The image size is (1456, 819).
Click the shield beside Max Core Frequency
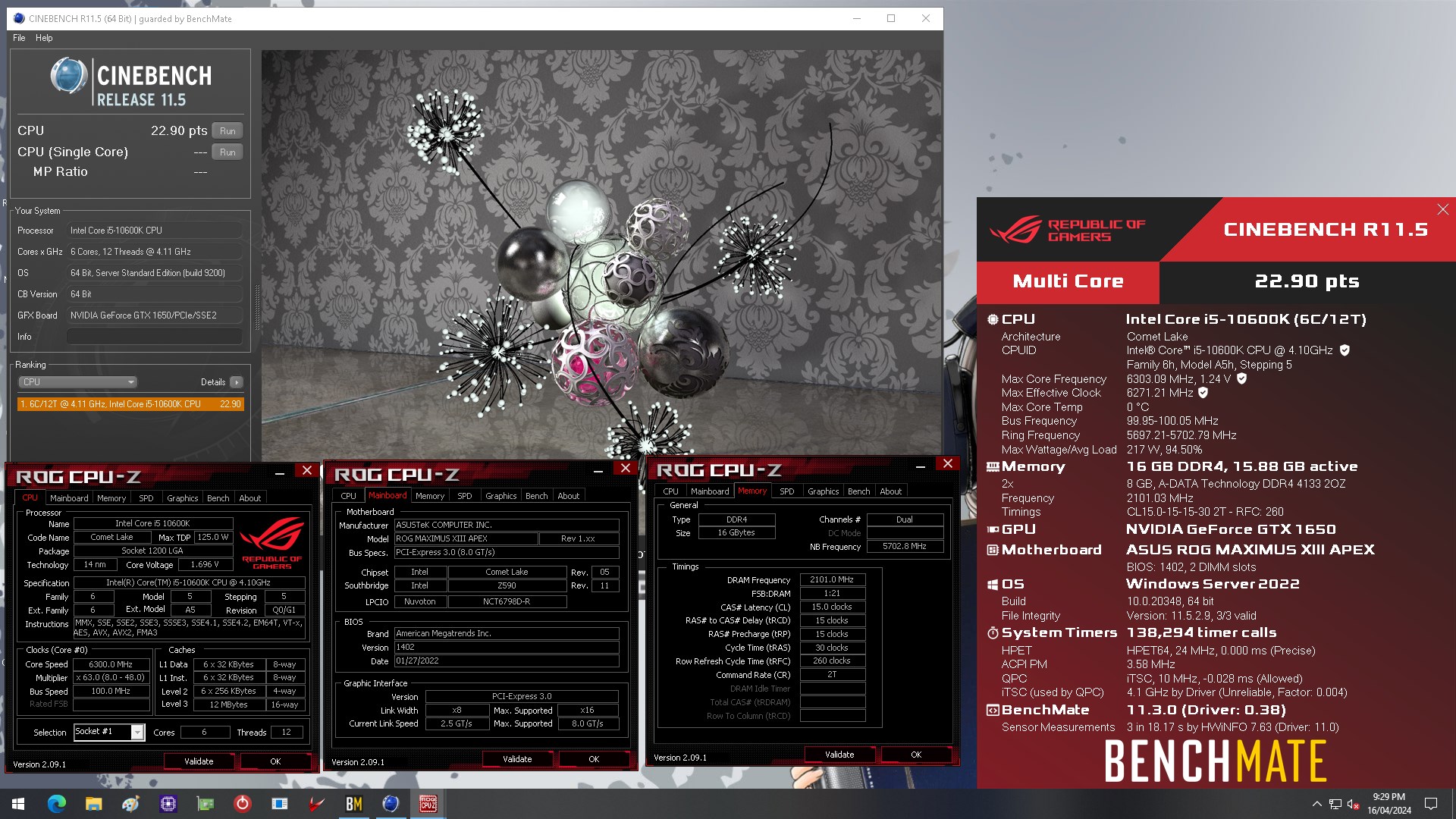point(1241,378)
